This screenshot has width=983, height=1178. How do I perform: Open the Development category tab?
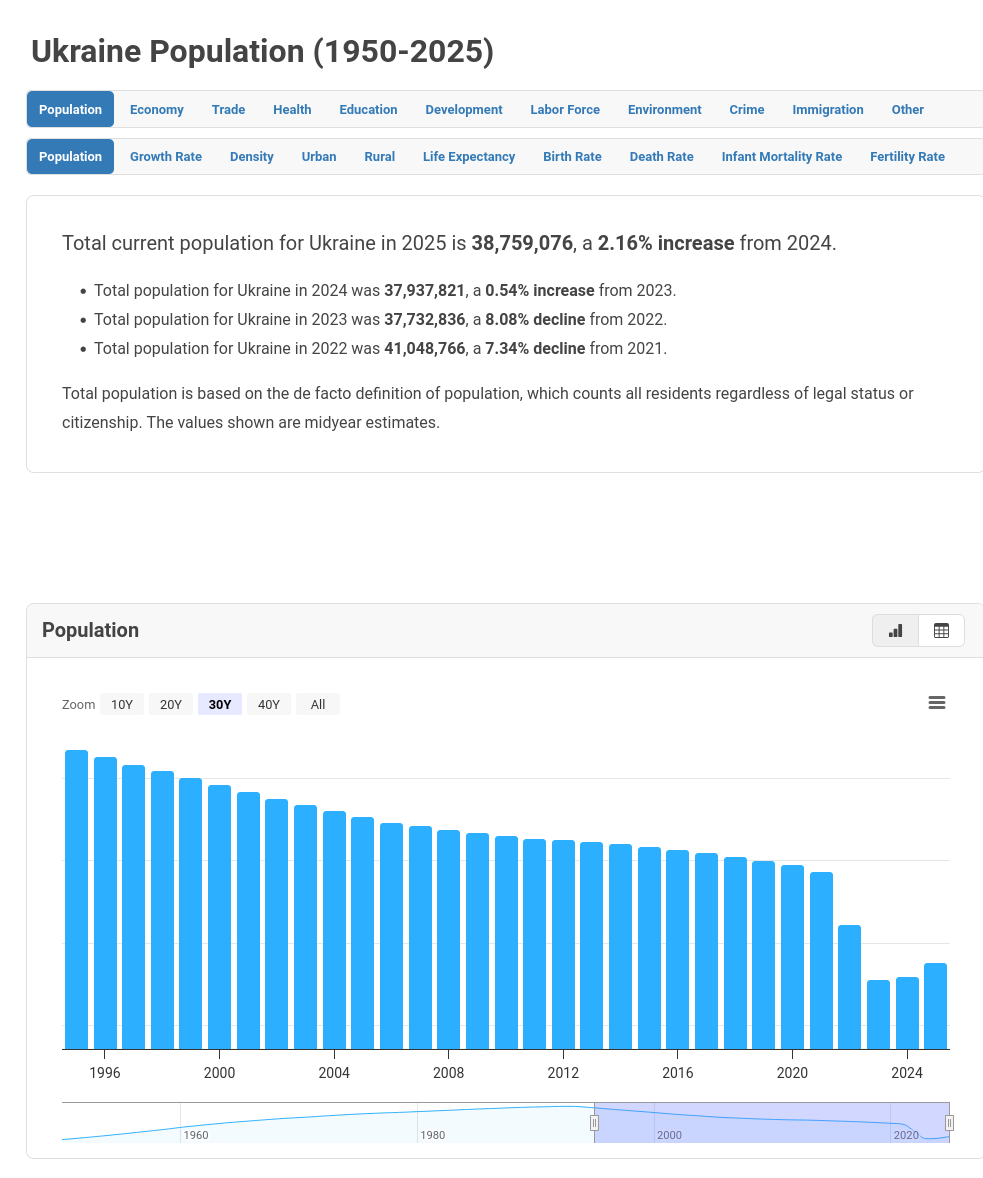pos(464,110)
